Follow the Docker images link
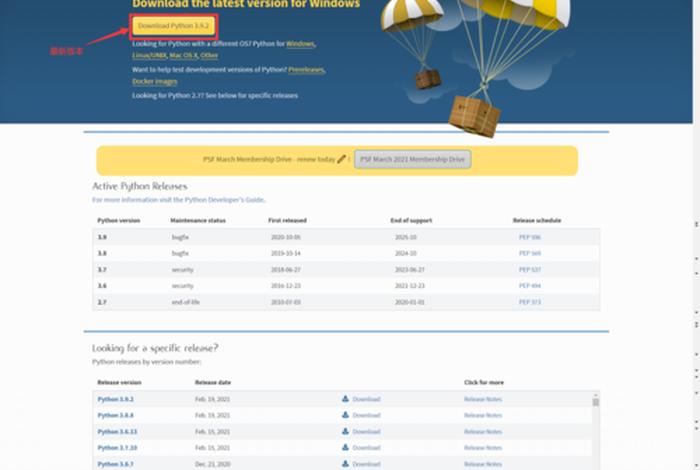Screen dimensions: 700x470 (x=155, y=81)
